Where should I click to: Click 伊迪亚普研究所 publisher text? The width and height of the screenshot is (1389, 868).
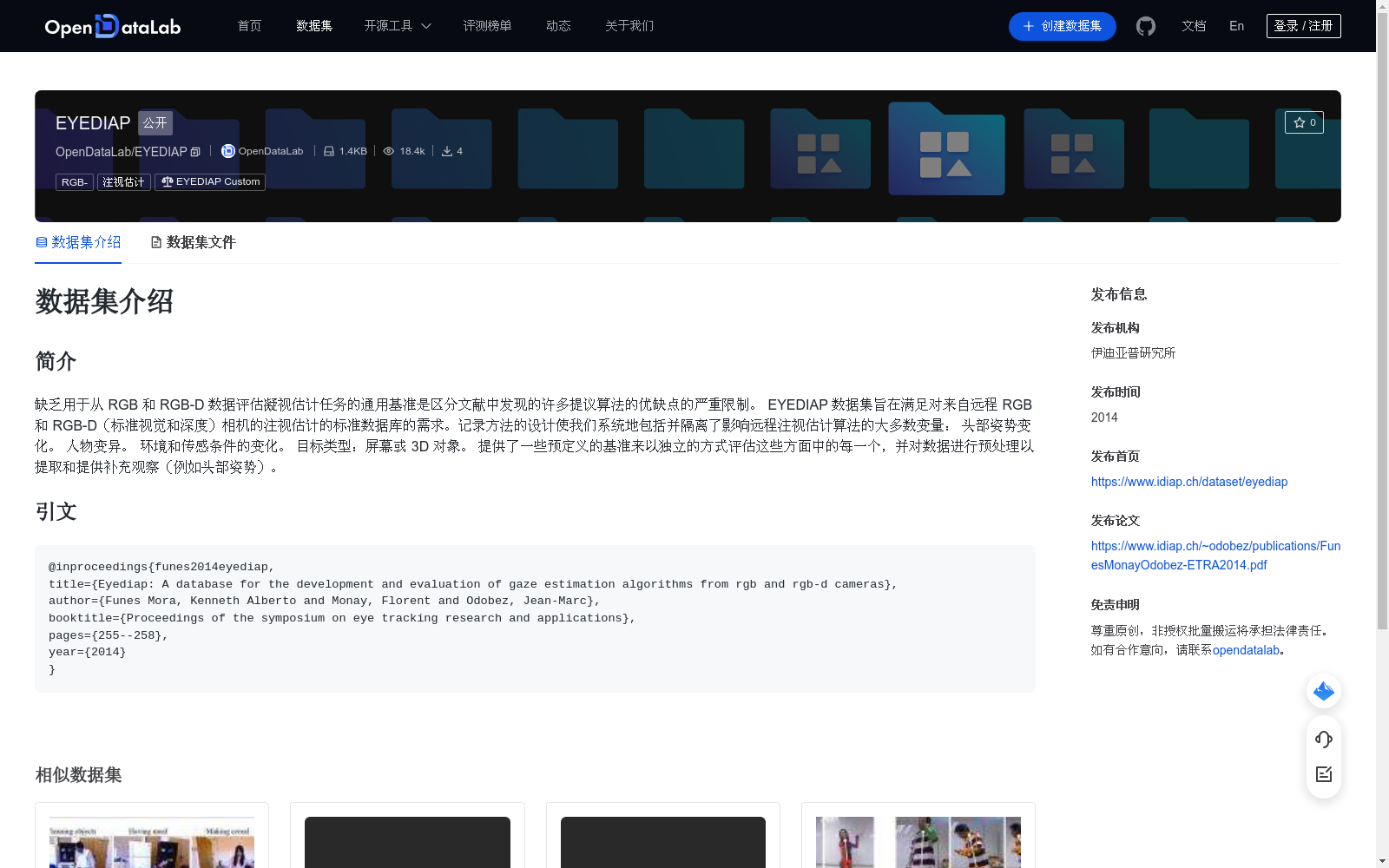pyautogui.click(x=1133, y=353)
